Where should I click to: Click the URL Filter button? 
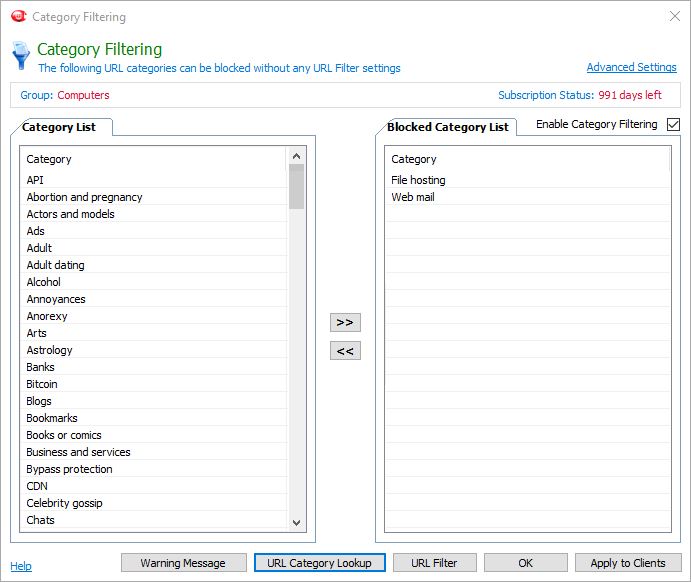point(434,563)
